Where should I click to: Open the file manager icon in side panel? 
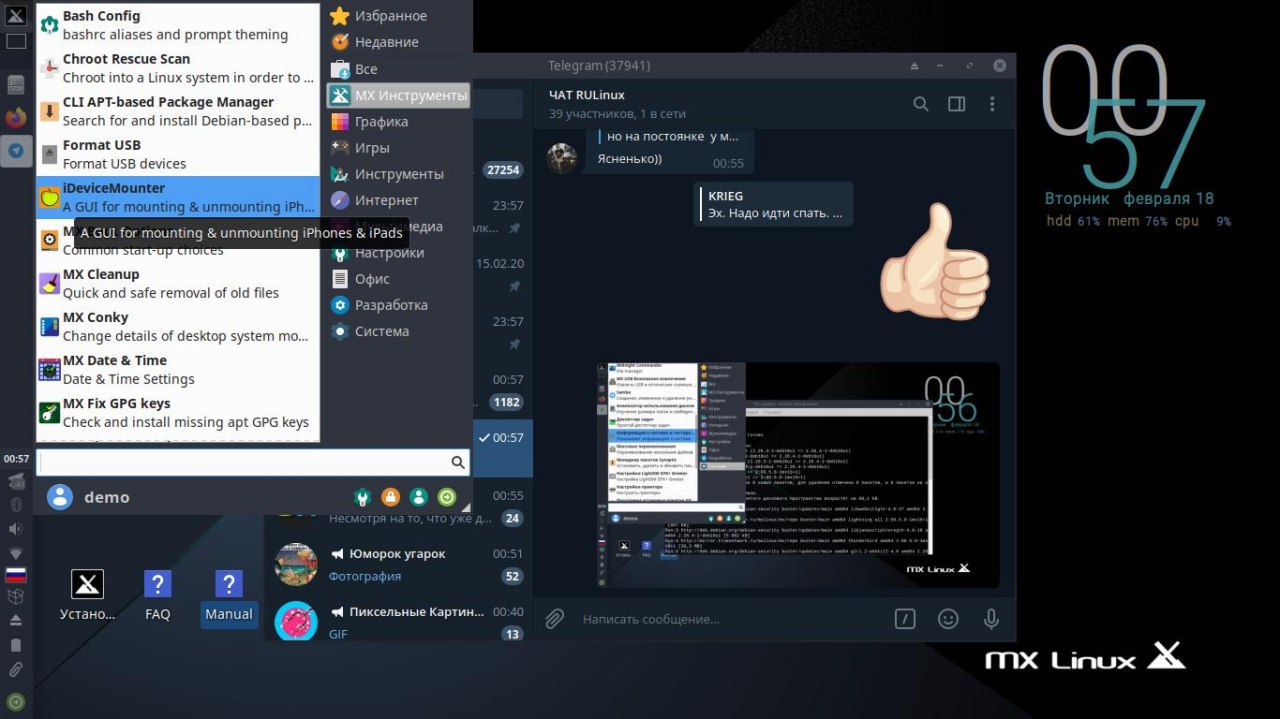pos(16,85)
